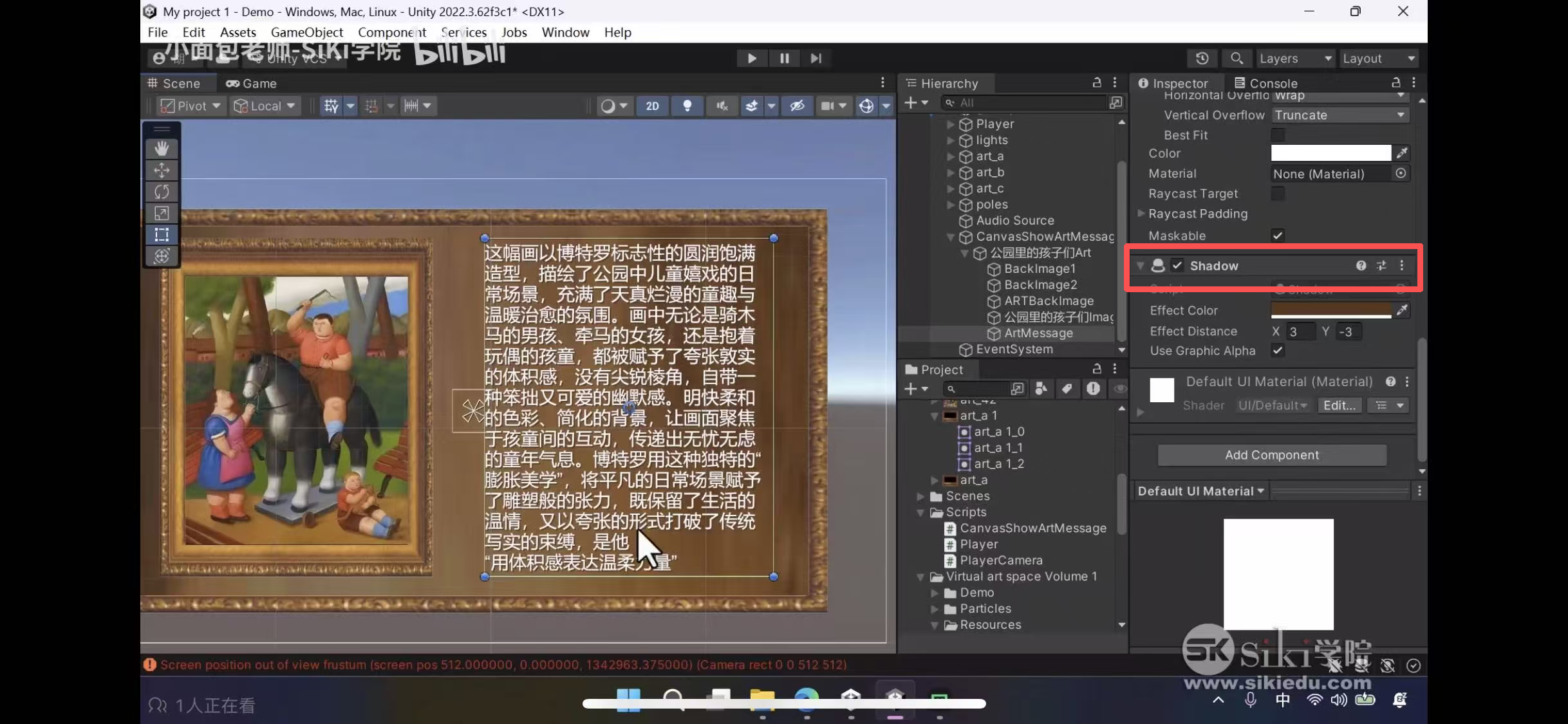The image size is (1568, 724).
Task: Open the Layout dropdown
Action: point(1379,59)
